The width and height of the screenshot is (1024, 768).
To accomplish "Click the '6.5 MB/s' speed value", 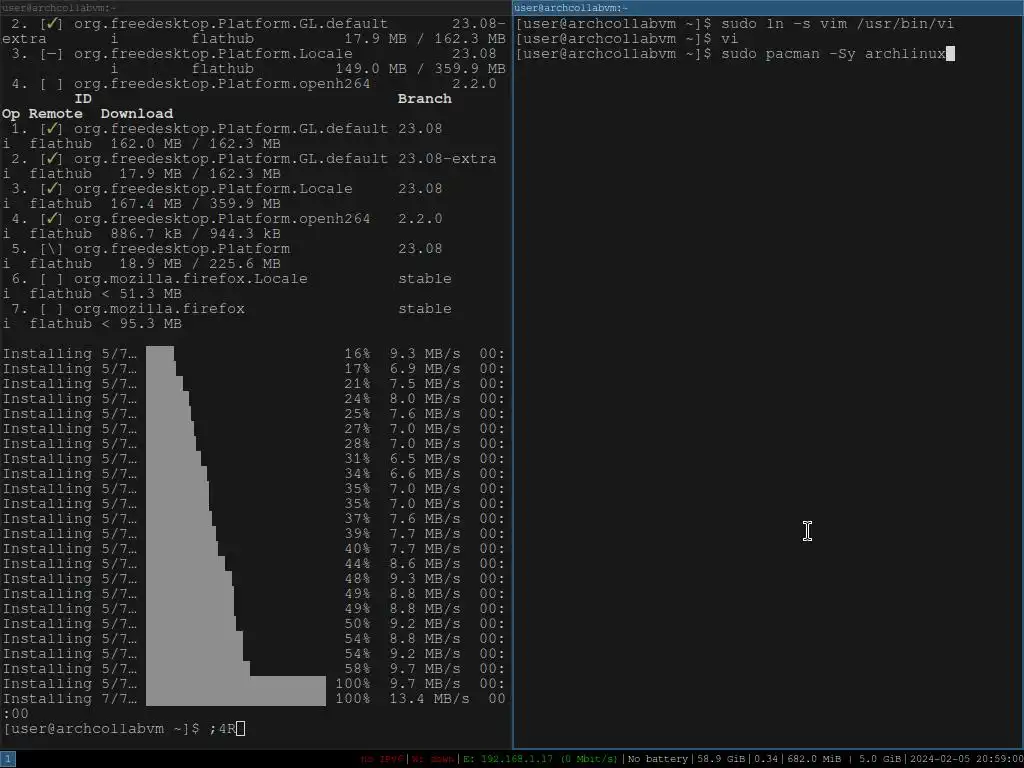I will [424, 459].
